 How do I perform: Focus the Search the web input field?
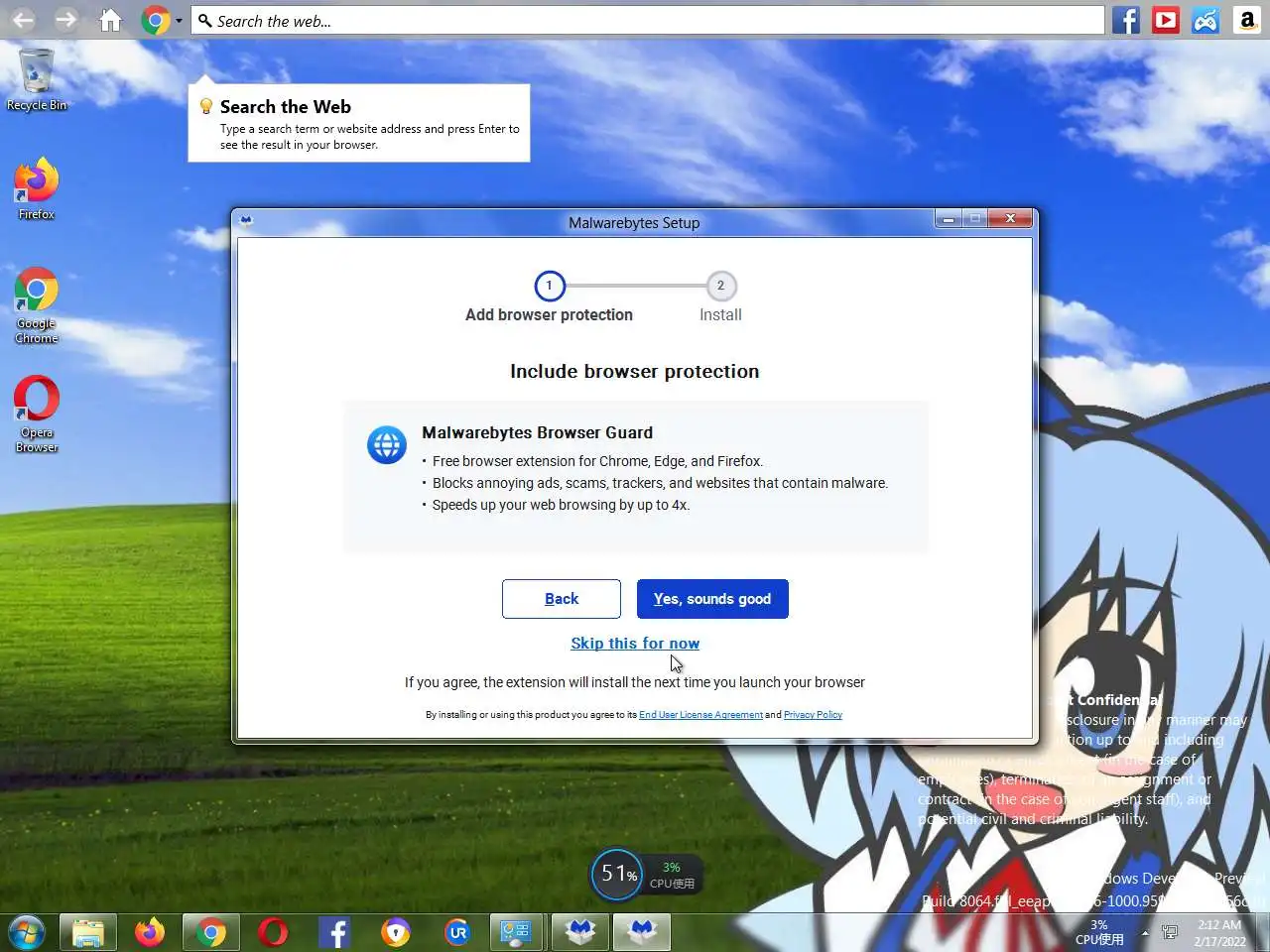coord(647,21)
